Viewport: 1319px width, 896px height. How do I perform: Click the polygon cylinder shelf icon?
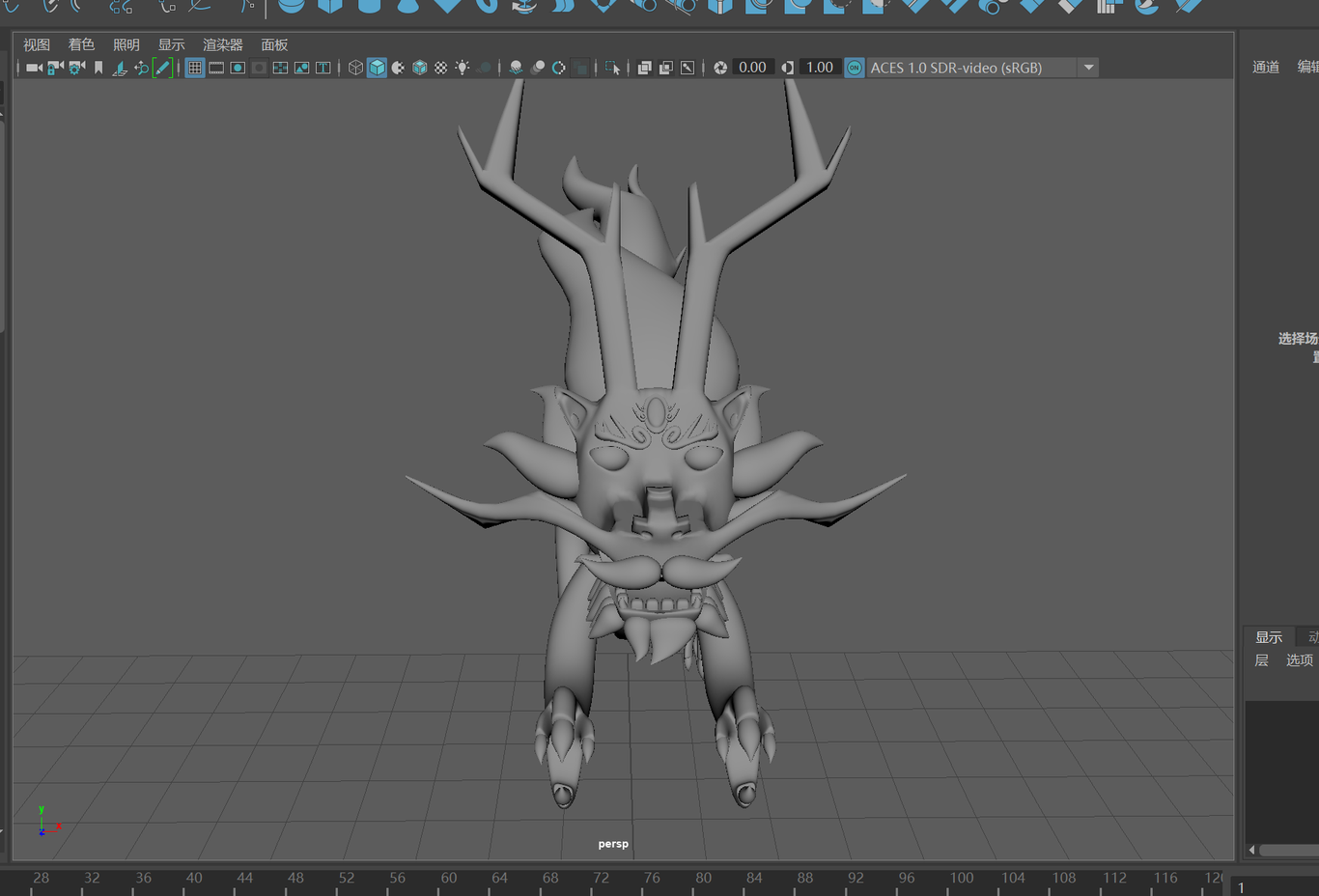pyautogui.click(x=369, y=5)
